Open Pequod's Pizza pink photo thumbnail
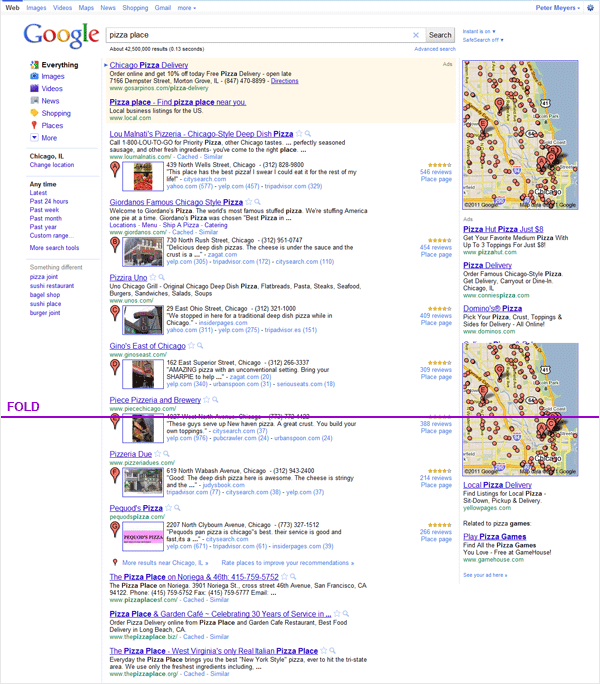Image resolution: width=600 pixels, height=684 pixels. click(143, 537)
